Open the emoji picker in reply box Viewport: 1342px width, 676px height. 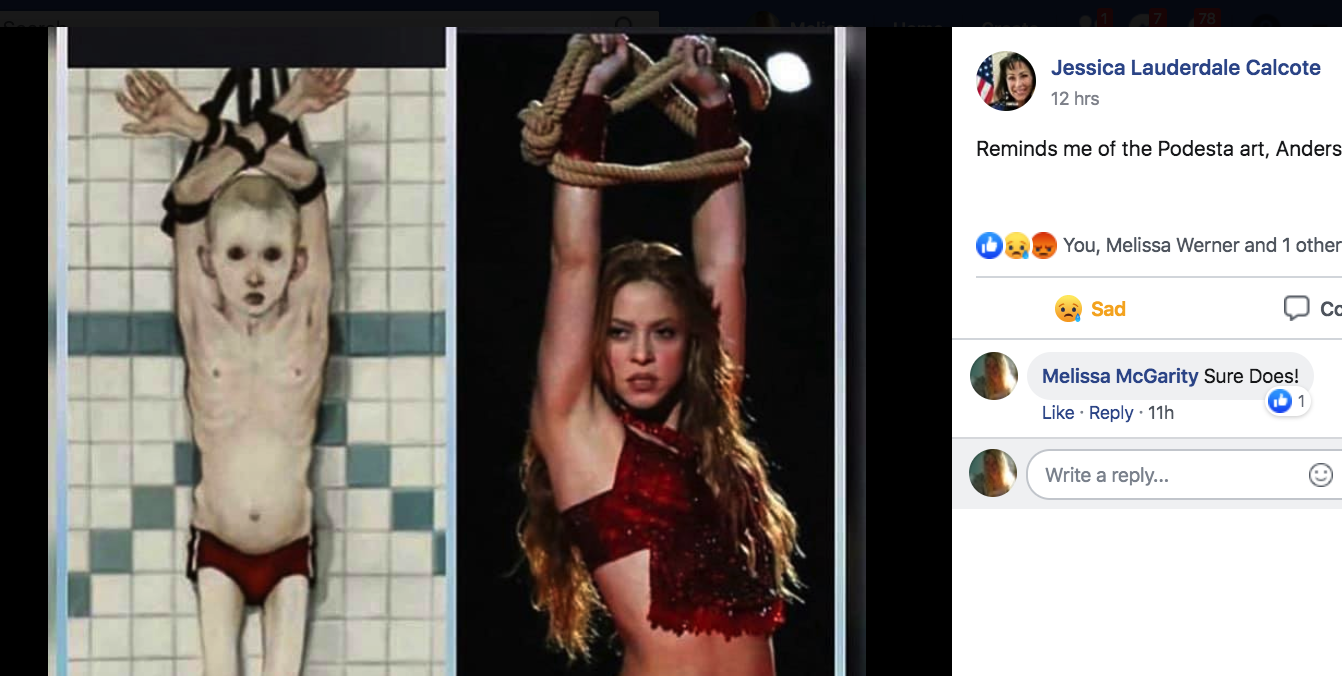[x=1321, y=475]
